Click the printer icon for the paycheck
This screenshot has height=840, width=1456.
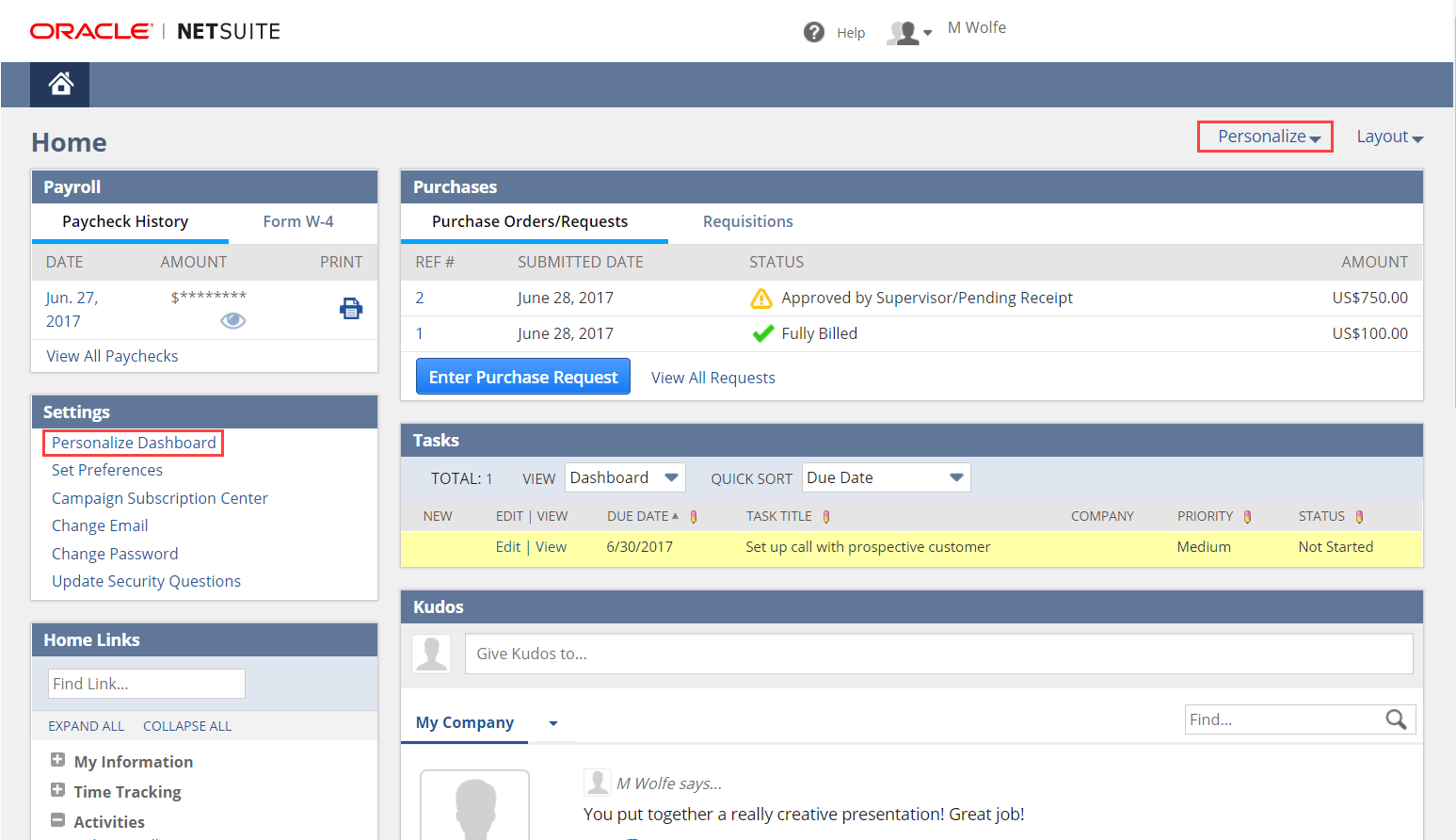pyautogui.click(x=351, y=309)
